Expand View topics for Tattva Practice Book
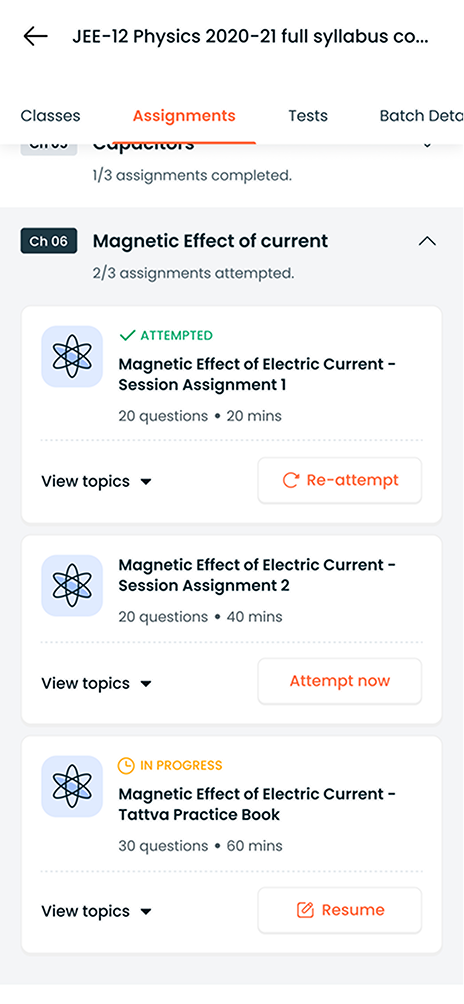The image size is (464, 1004). pos(97,911)
